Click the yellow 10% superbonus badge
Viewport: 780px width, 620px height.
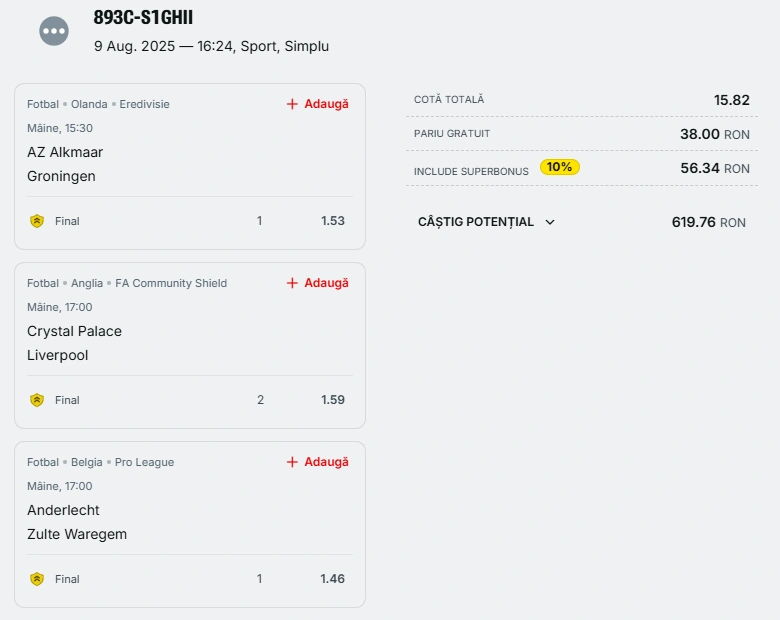click(x=560, y=167)
